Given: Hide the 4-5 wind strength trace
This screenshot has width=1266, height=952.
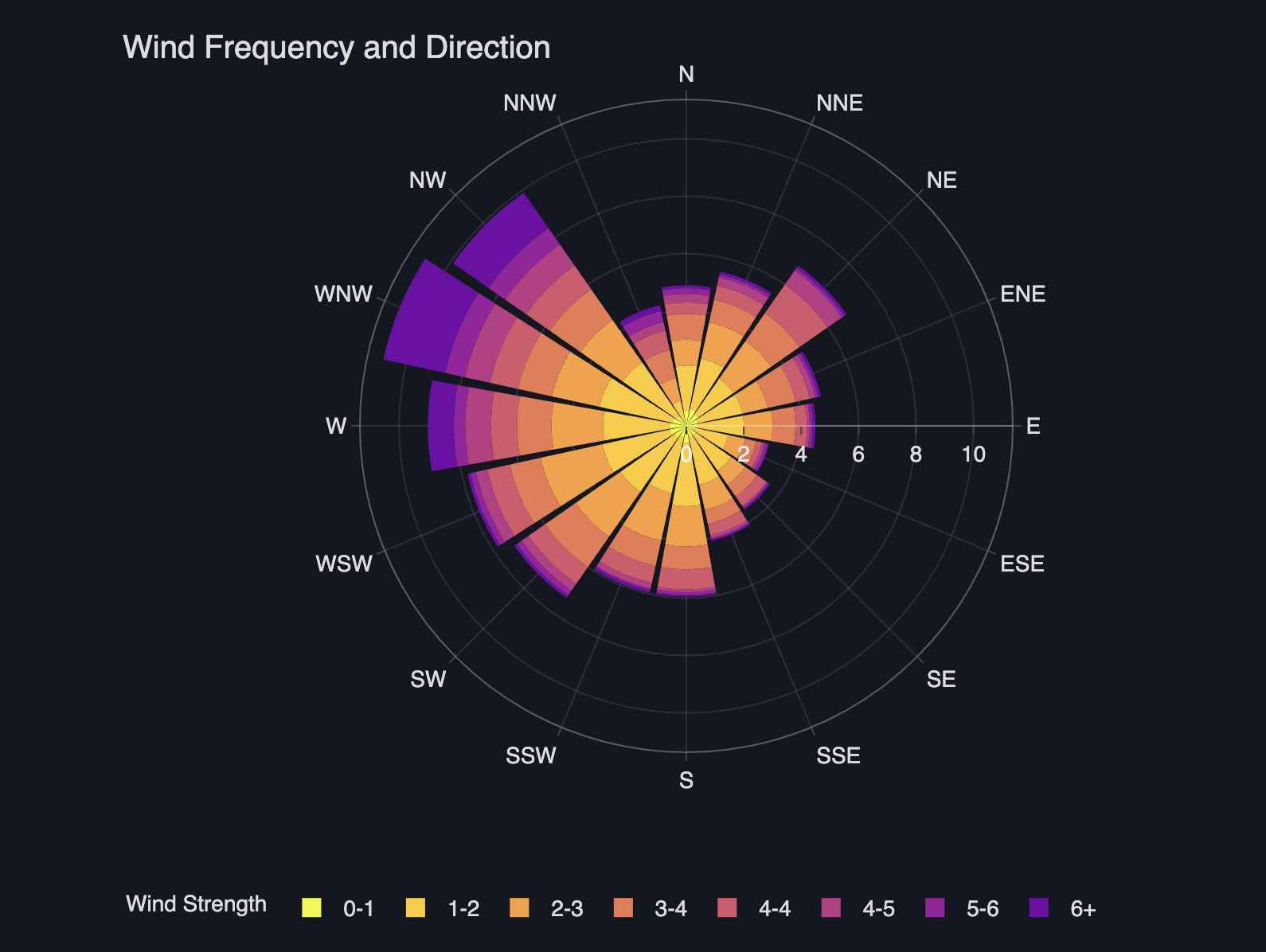Looking at the screenshot, I should (x=858, y=908).
